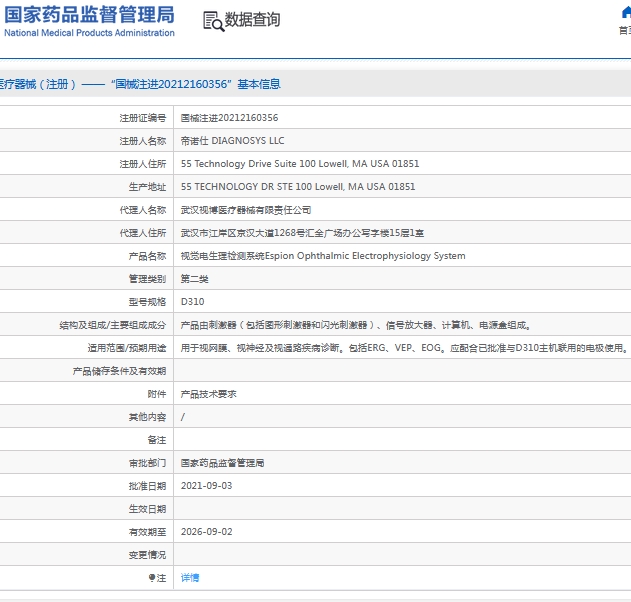Screen dimensions: 631x602
Task: Select agent name 武汉视博医疗器械有限责任公司
Action: (246, 210)
